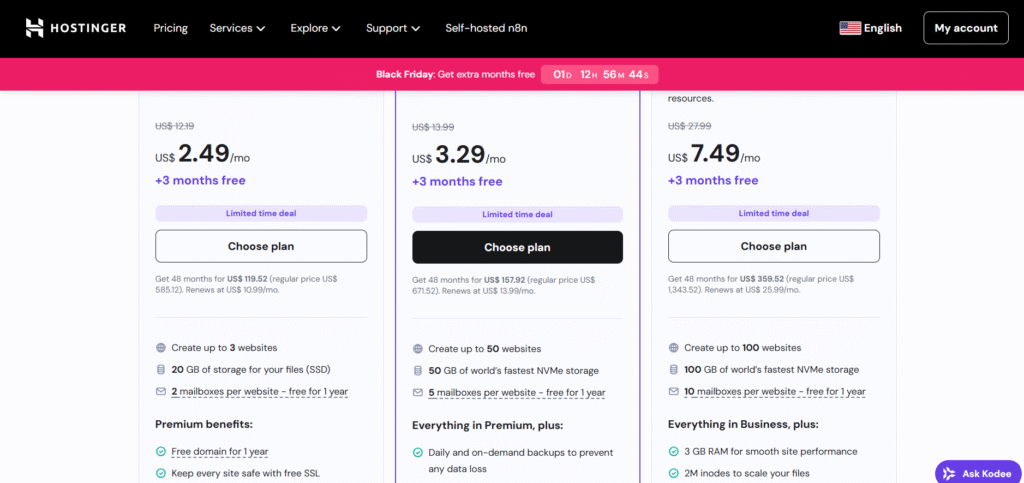Open My account button
Viewport: 1024px width, 483px height.
965,28
